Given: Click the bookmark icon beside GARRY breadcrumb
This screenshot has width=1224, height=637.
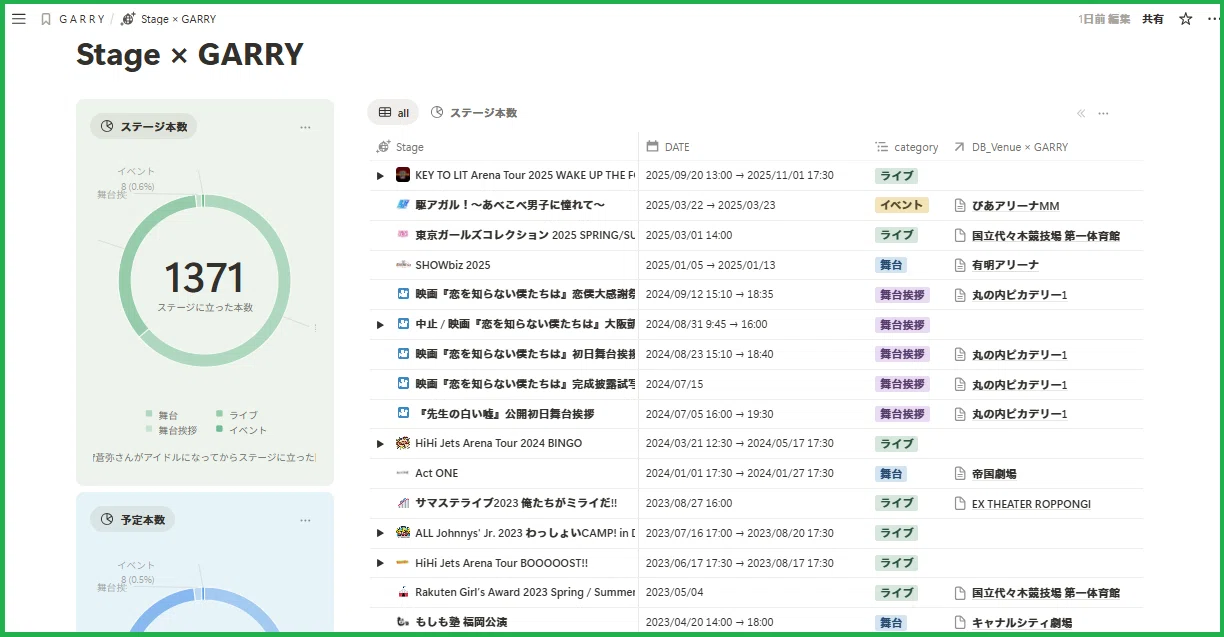Looking at the screenshot, I should click(46, 19).
